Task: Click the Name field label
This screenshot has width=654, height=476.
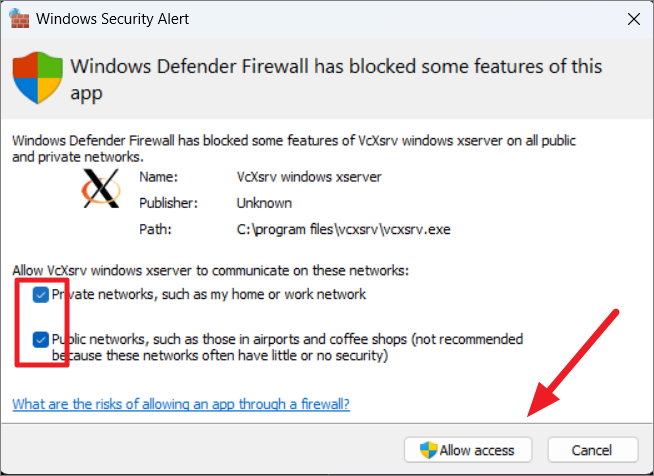Action: pos(158,177)
